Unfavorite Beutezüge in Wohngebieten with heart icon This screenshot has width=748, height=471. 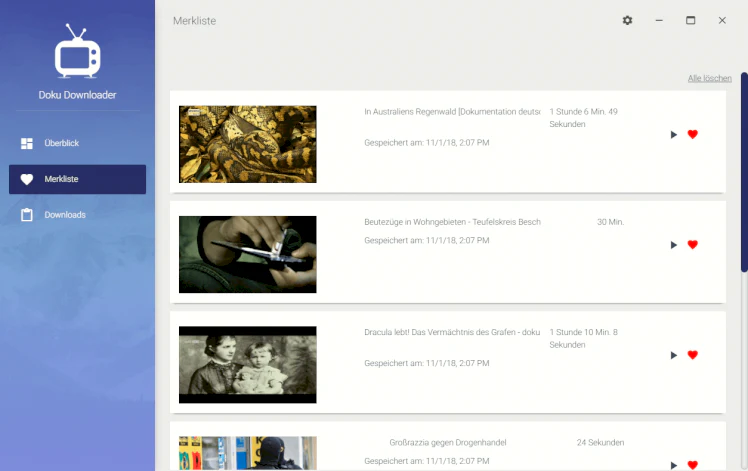(693, 245)
